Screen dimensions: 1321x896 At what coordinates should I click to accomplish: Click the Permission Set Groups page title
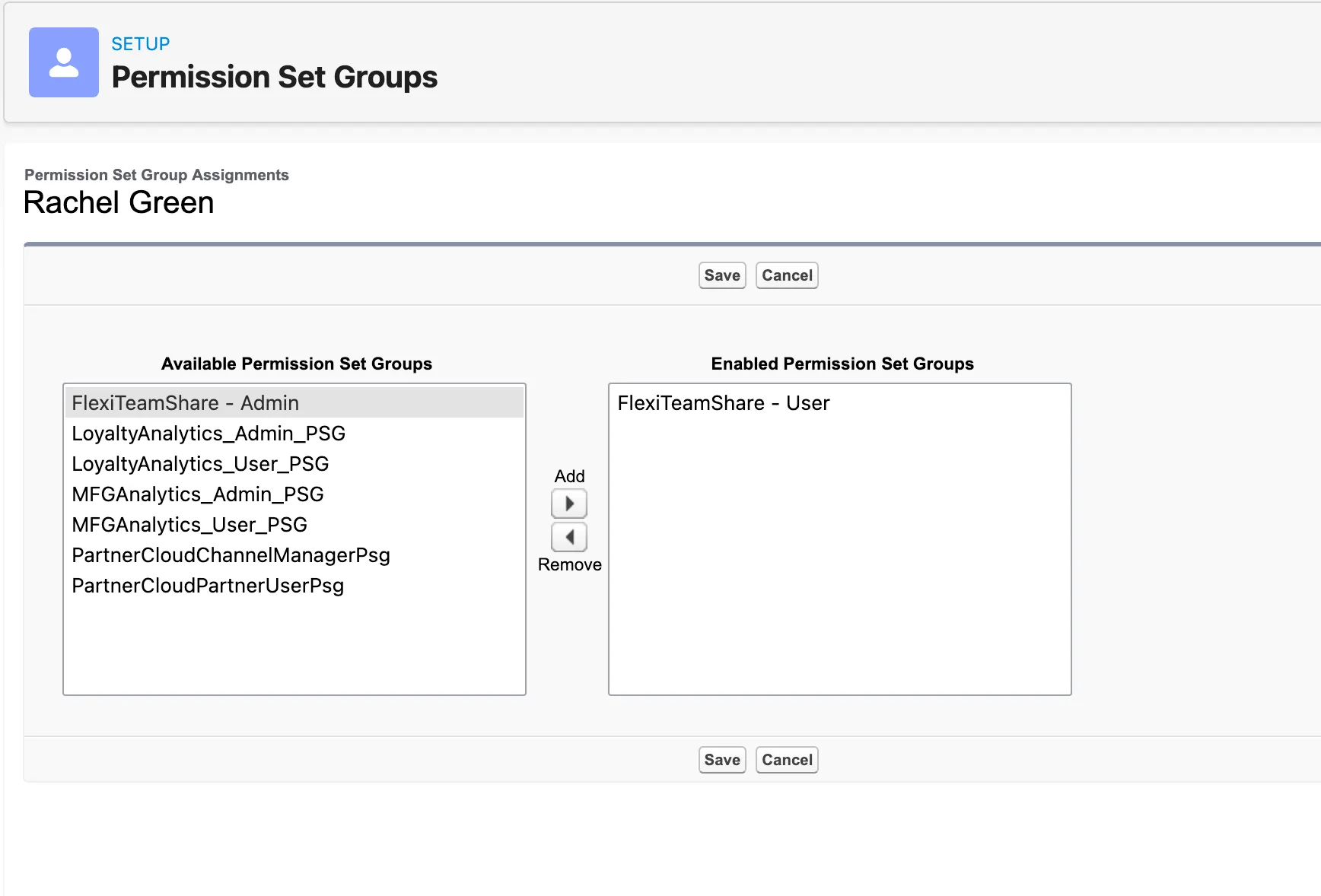point(274,76)
